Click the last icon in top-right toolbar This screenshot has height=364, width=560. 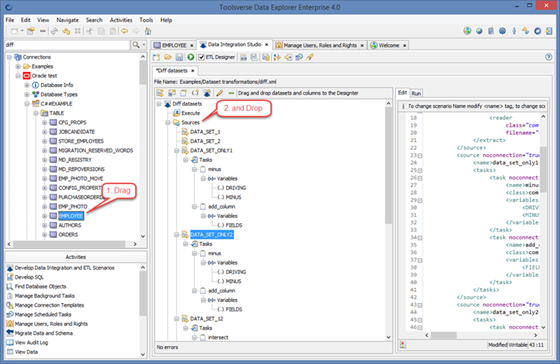pos(549,31)
